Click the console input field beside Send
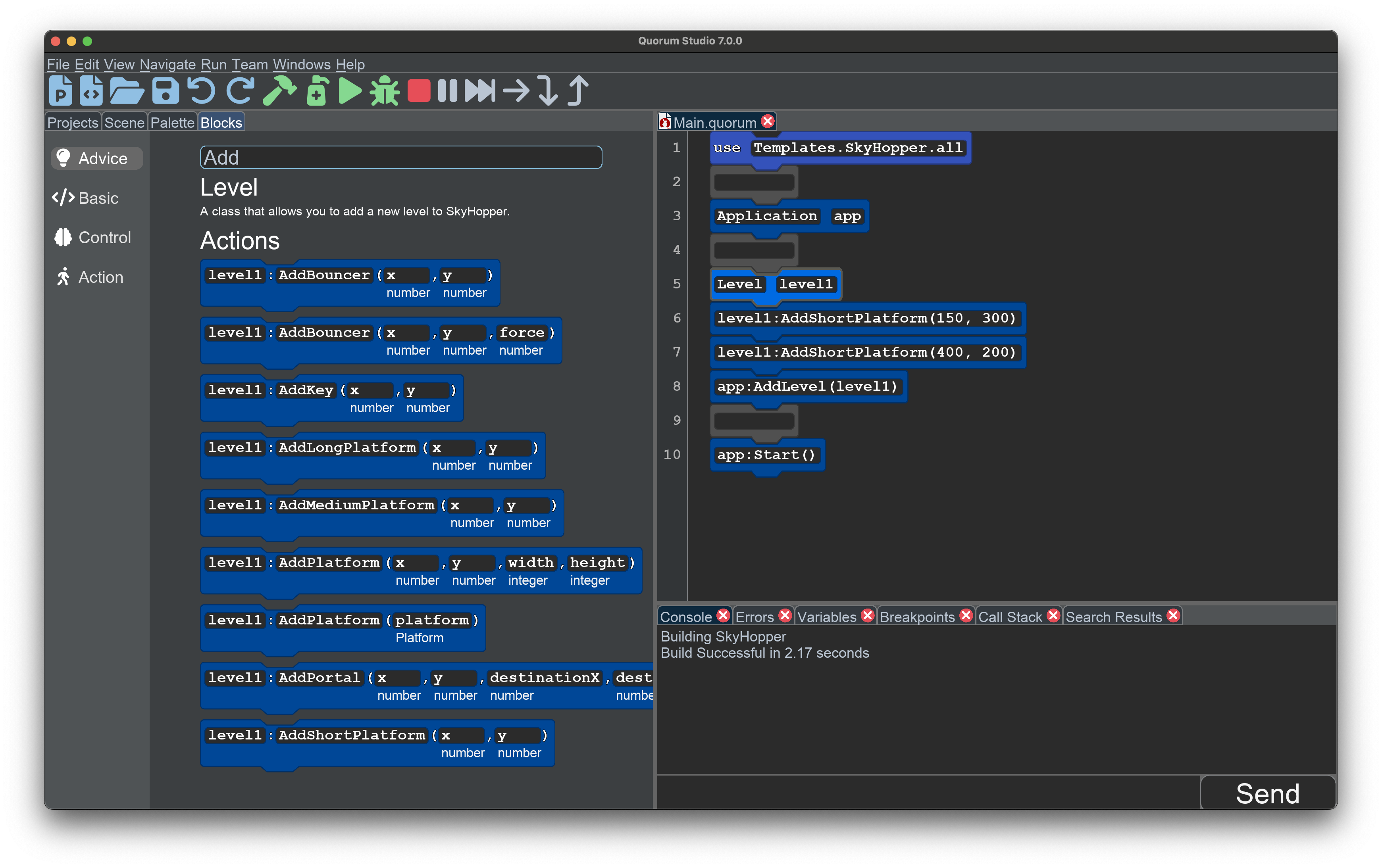The image size is (1382, 868). (928, 792)
